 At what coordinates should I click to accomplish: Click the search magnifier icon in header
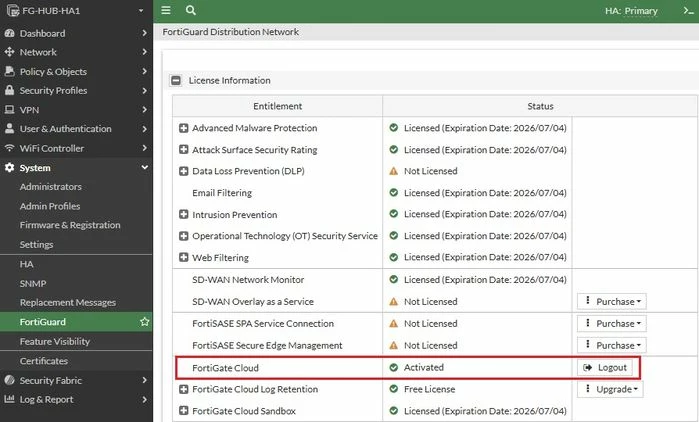(x=191, y=10)
